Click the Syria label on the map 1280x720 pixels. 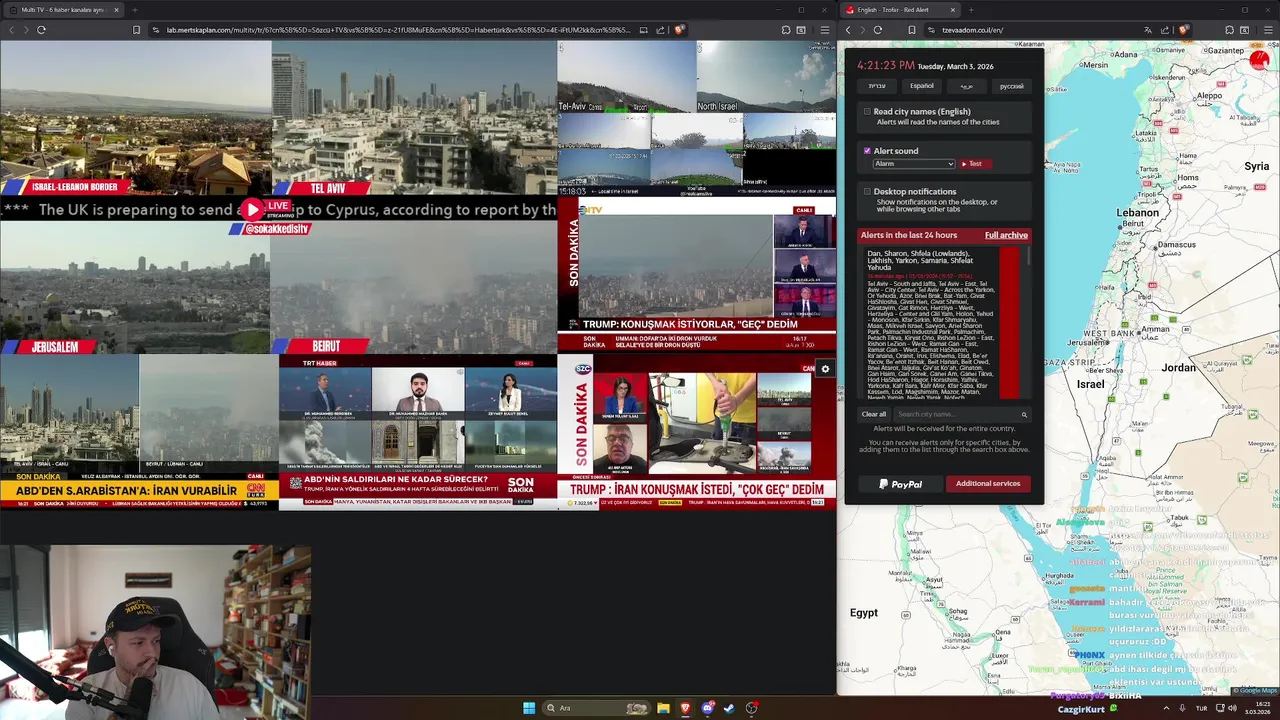(1256, 166)
